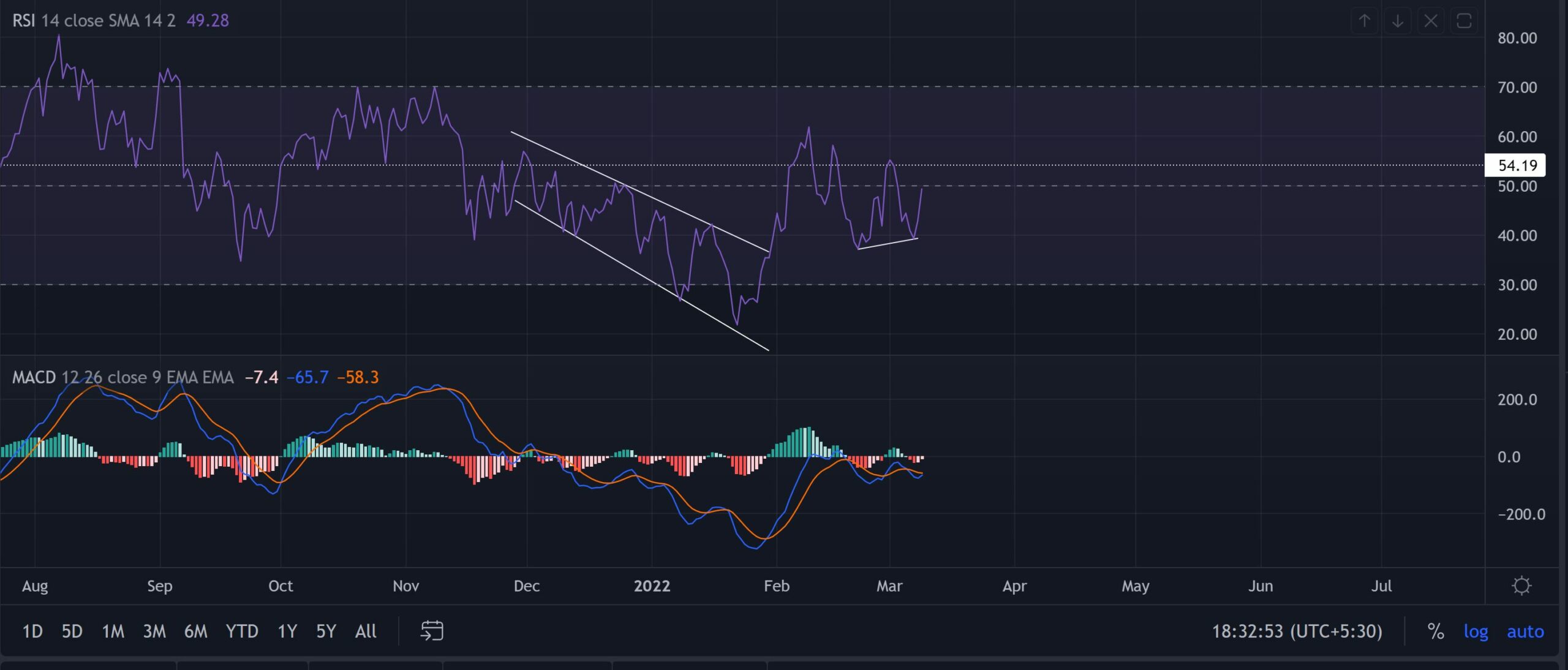The width and height of the screenshot is (1568, 670).
Task: Click the RSI value 49.28 readout
Action: click(x=208, y=20)
